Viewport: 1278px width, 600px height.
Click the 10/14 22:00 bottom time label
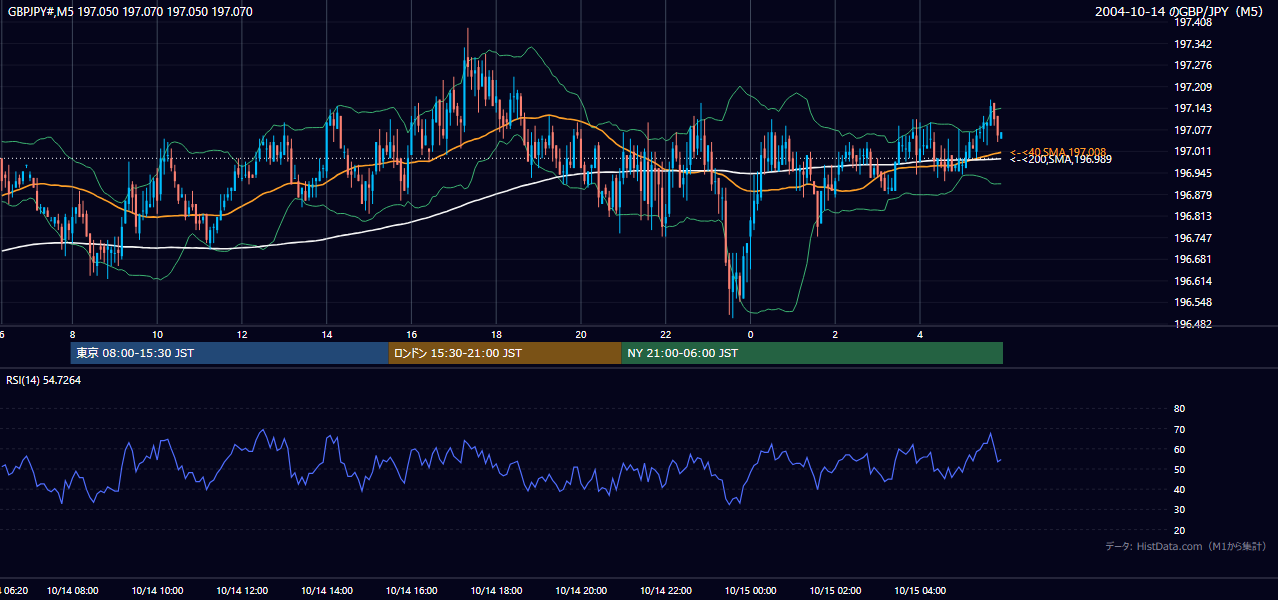click(x=666, y=590)
